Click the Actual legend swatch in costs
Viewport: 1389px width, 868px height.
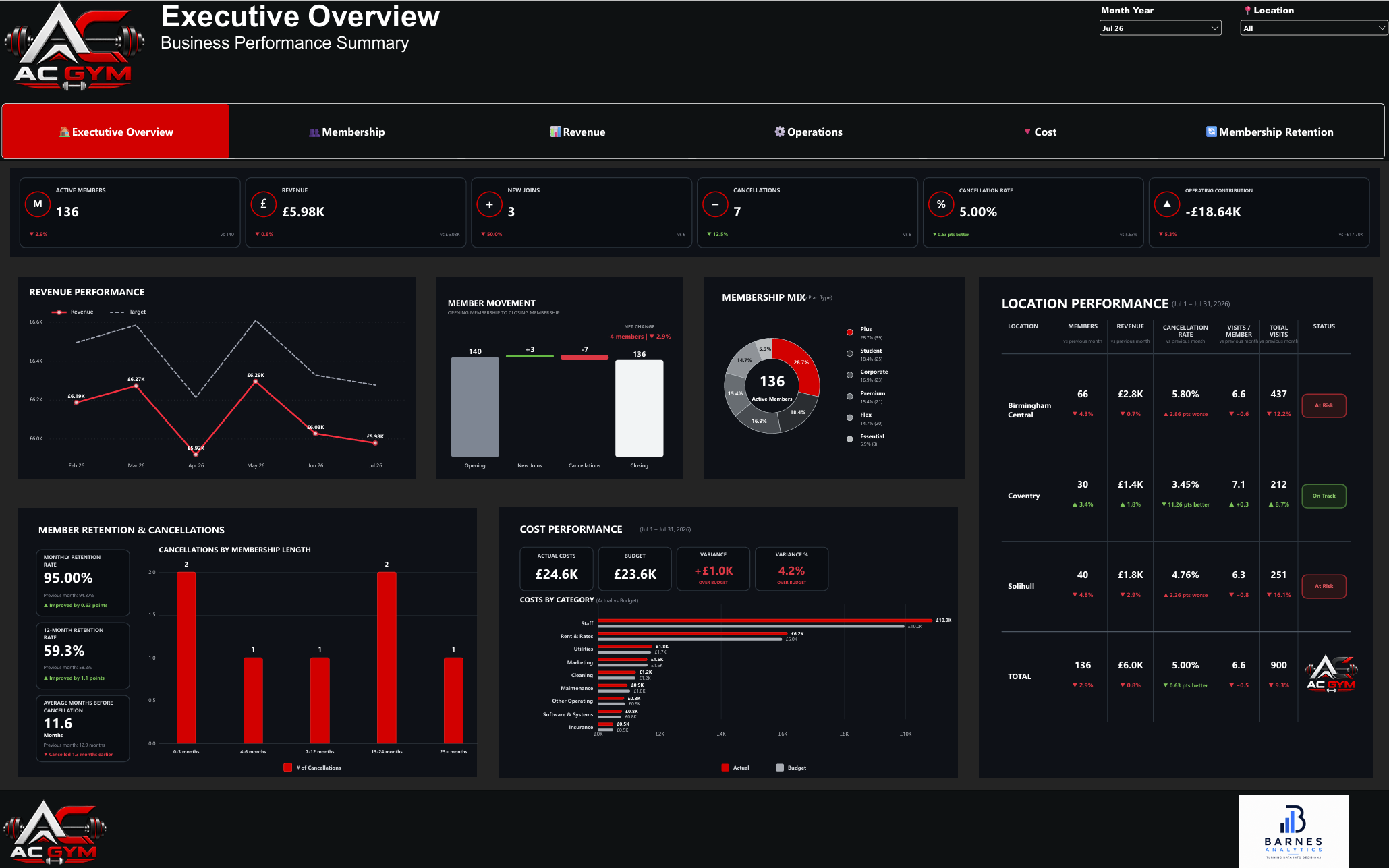point(725,768)
